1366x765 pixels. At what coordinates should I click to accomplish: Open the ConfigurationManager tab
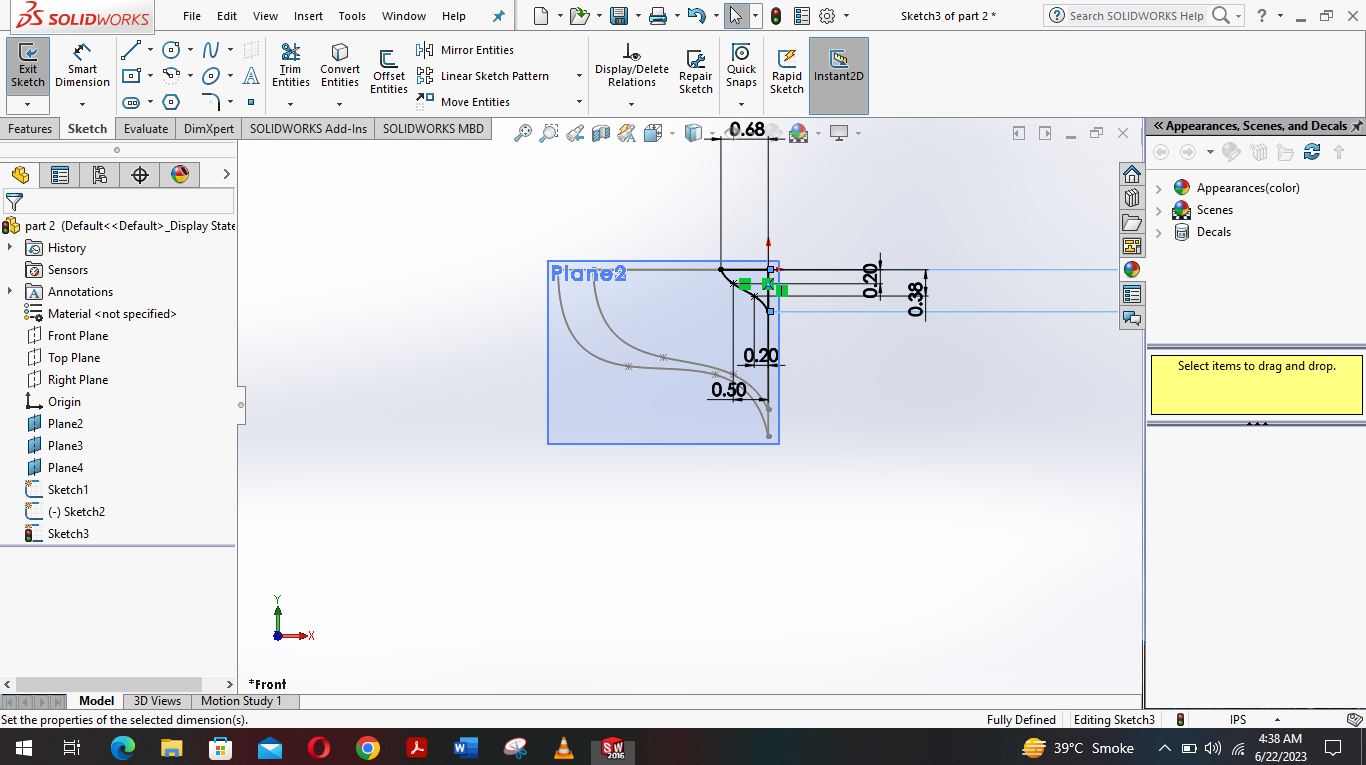(100, 175)
